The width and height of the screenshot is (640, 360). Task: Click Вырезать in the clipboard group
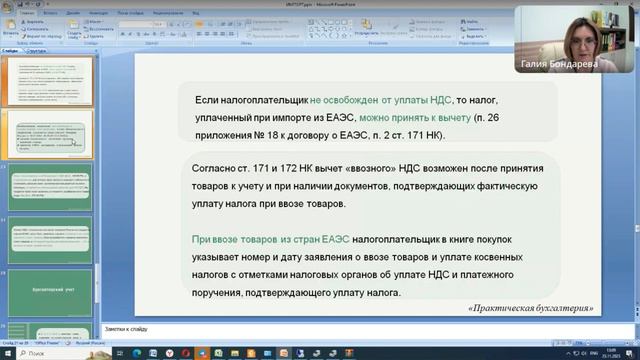[33, 22]
